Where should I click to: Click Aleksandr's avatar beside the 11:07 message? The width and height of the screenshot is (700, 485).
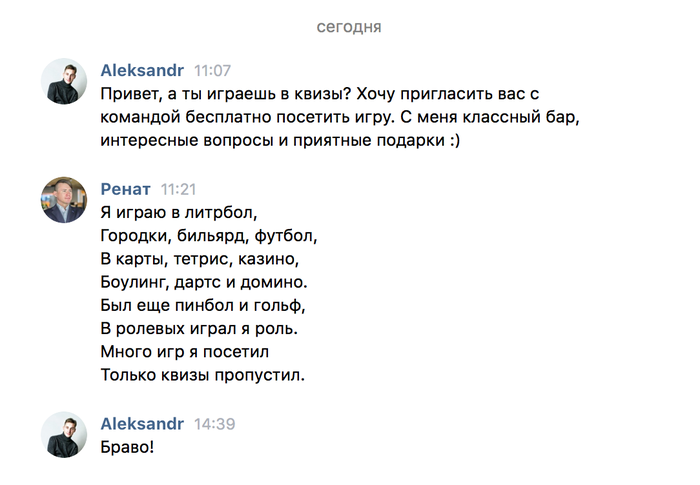pyautogui.click(x=63, y=81)
